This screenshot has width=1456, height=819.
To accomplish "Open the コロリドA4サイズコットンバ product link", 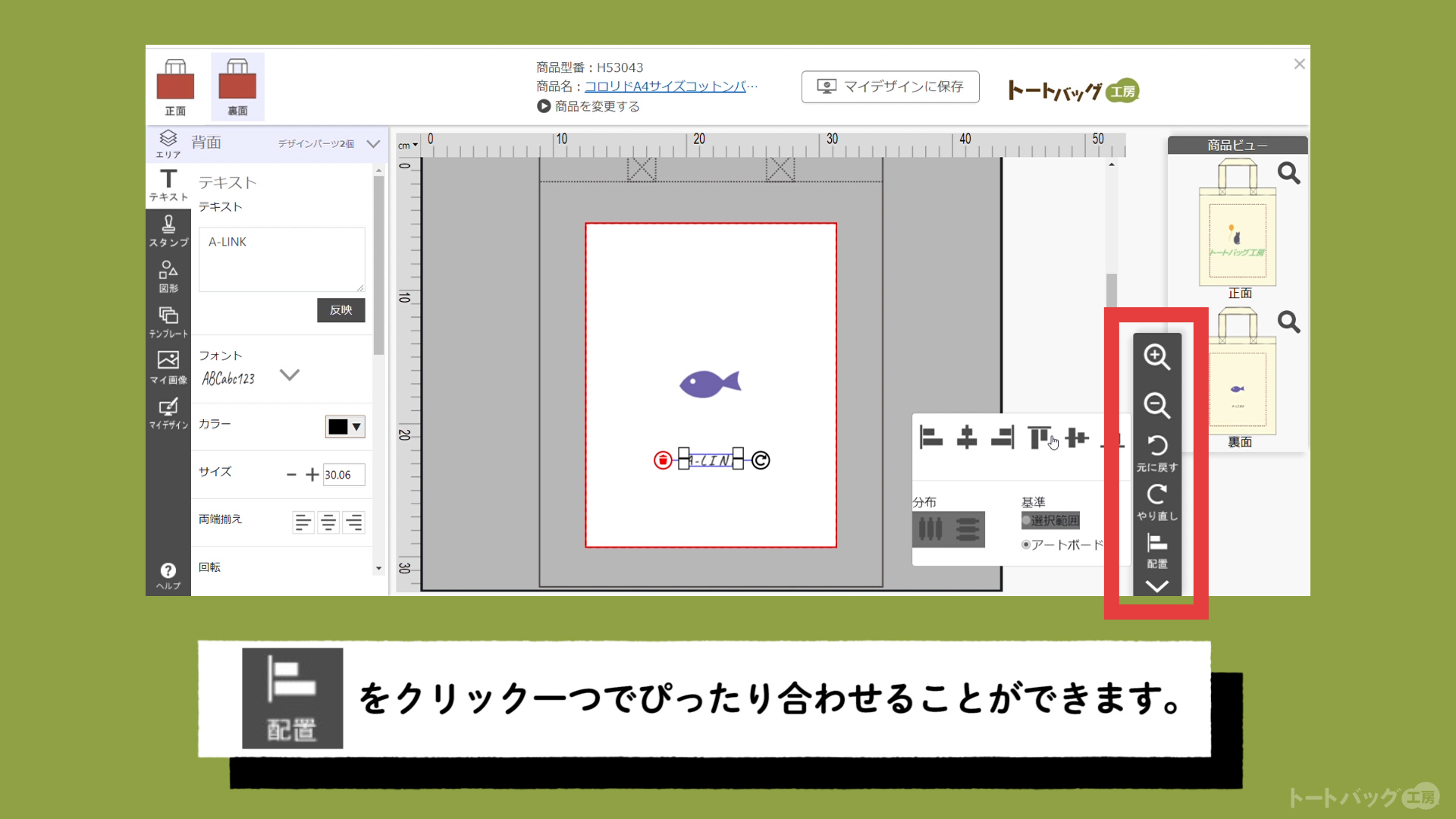I will click(670, 86).
